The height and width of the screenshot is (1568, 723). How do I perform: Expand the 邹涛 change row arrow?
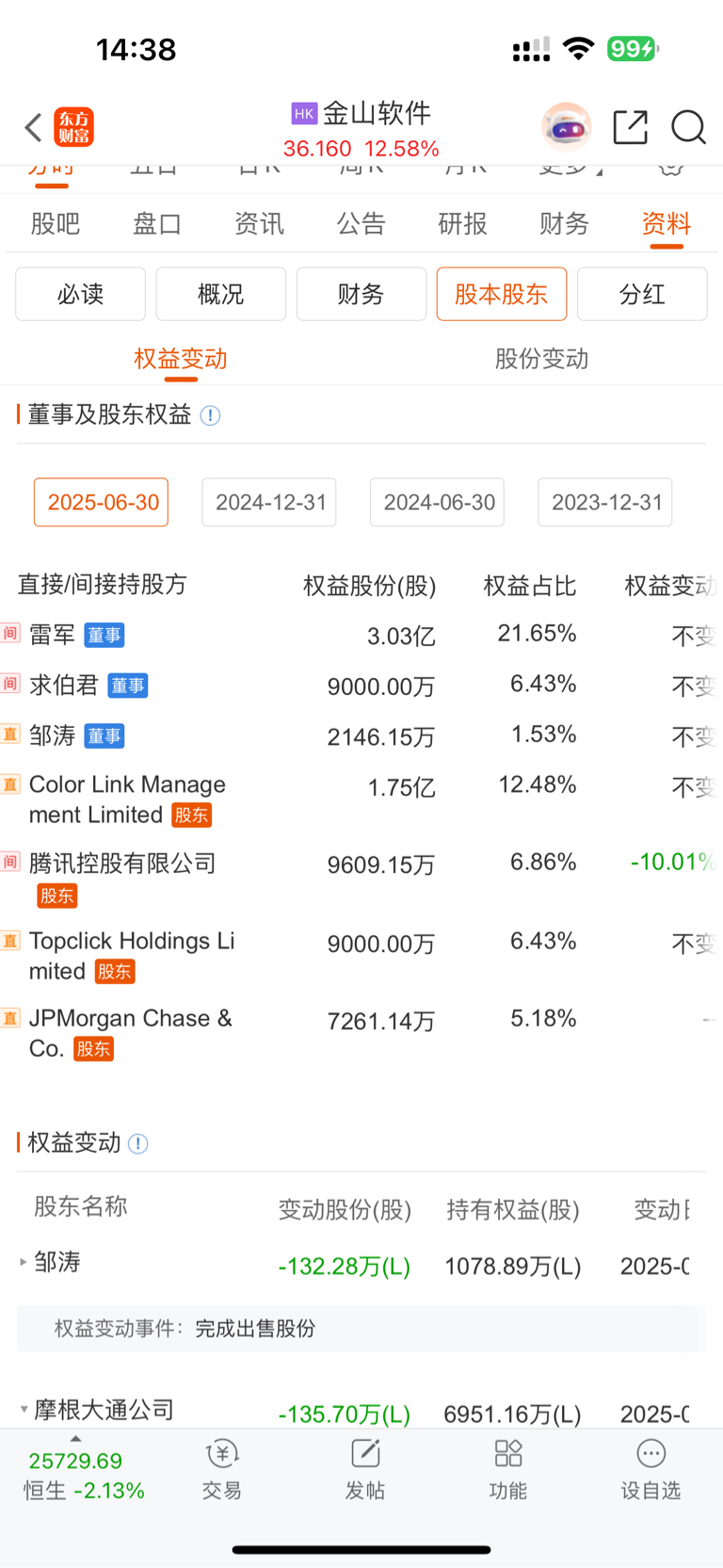(24, 1262)
